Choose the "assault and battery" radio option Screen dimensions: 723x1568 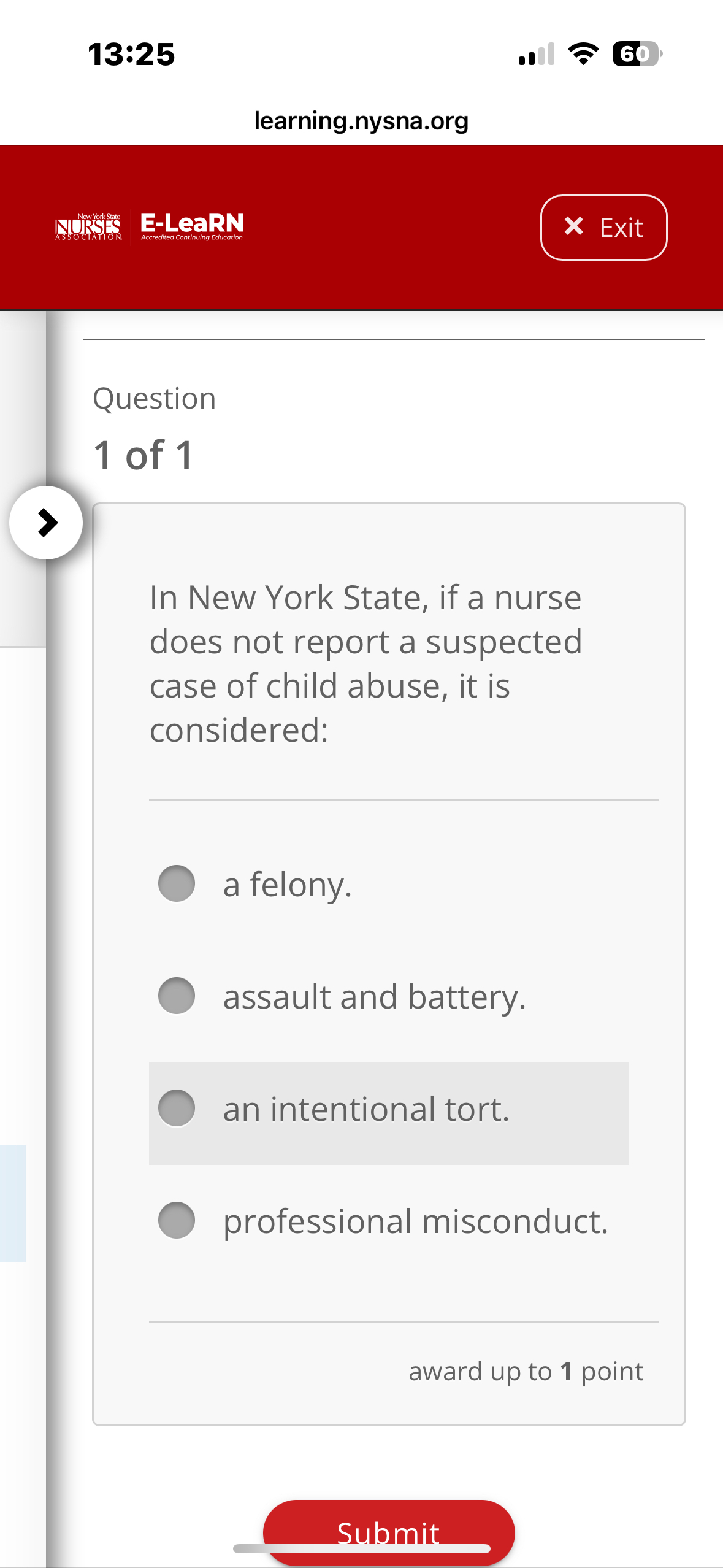pos(177,996)
